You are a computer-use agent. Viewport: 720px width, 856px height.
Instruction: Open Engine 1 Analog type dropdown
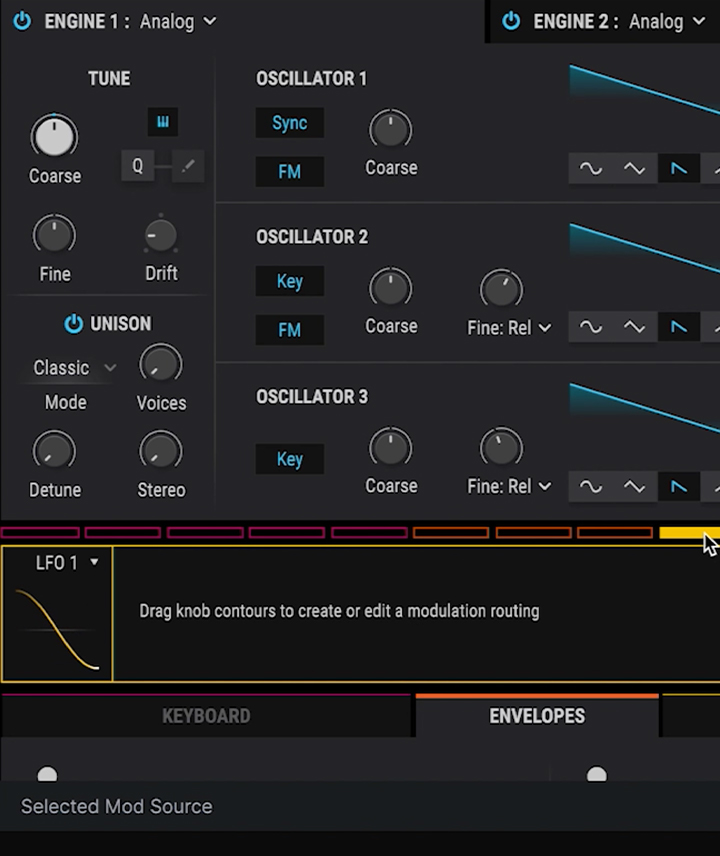pyautogui.click(x=178, y=22)
